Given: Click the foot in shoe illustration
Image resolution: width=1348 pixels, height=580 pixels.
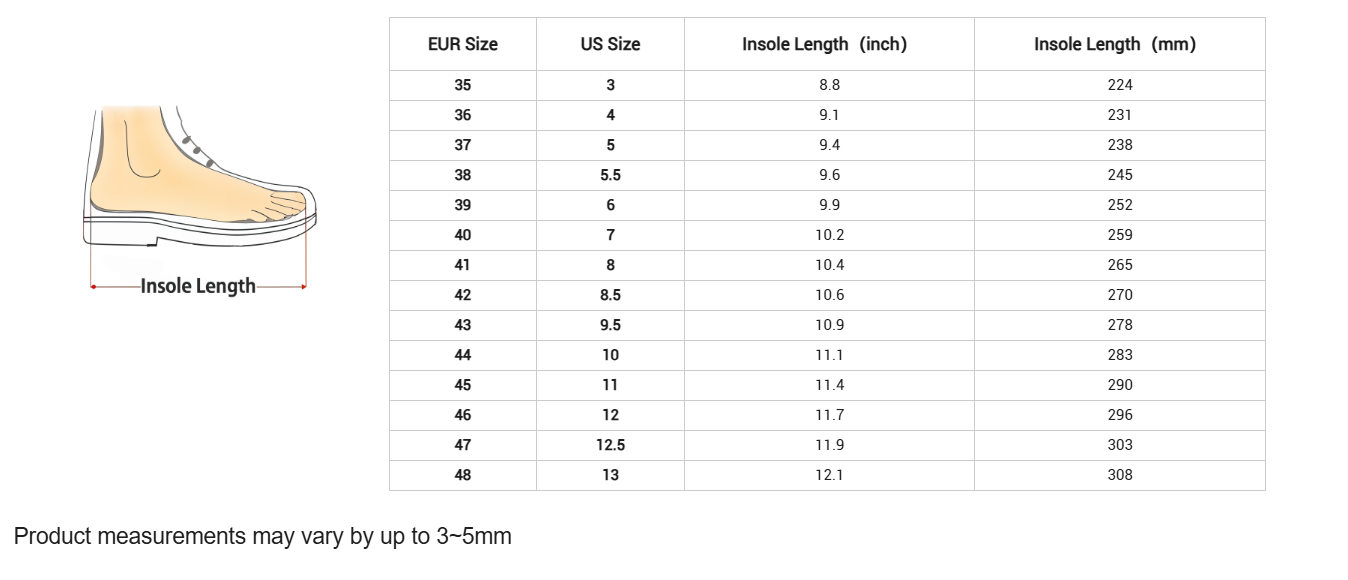Looking at the screenshot, I should coord(200,176).
